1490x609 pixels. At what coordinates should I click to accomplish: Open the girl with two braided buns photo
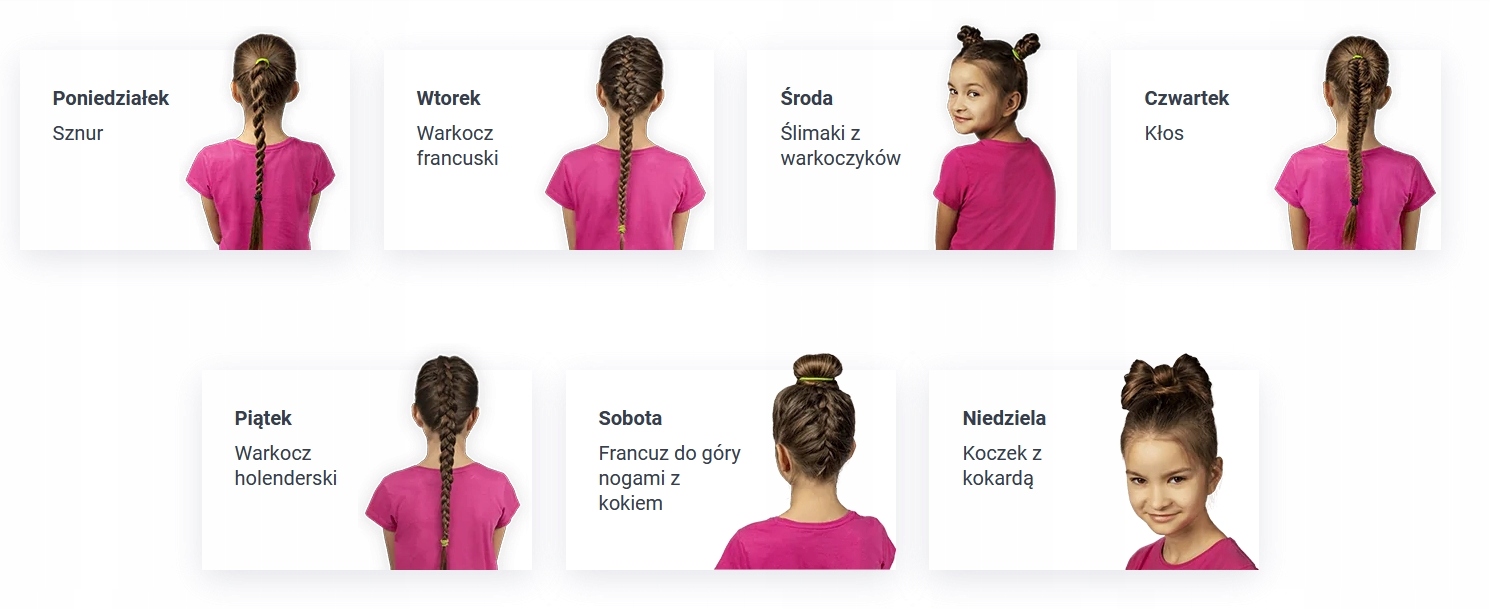tap(994, 138)
